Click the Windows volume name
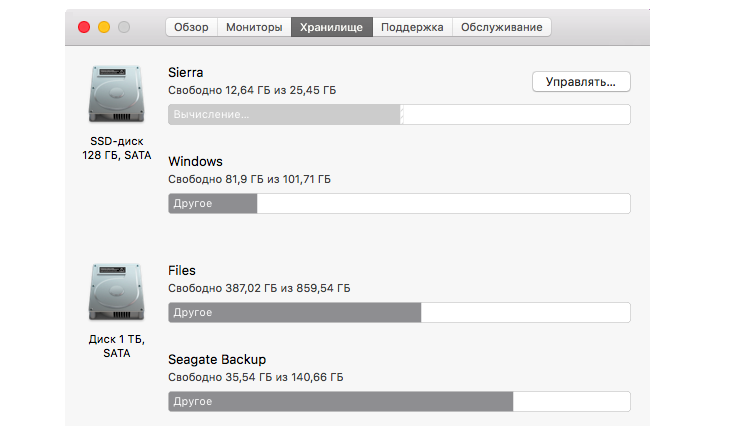Image resolution: width=735 pixels, height=445 pixels. (x=196, y=161)
